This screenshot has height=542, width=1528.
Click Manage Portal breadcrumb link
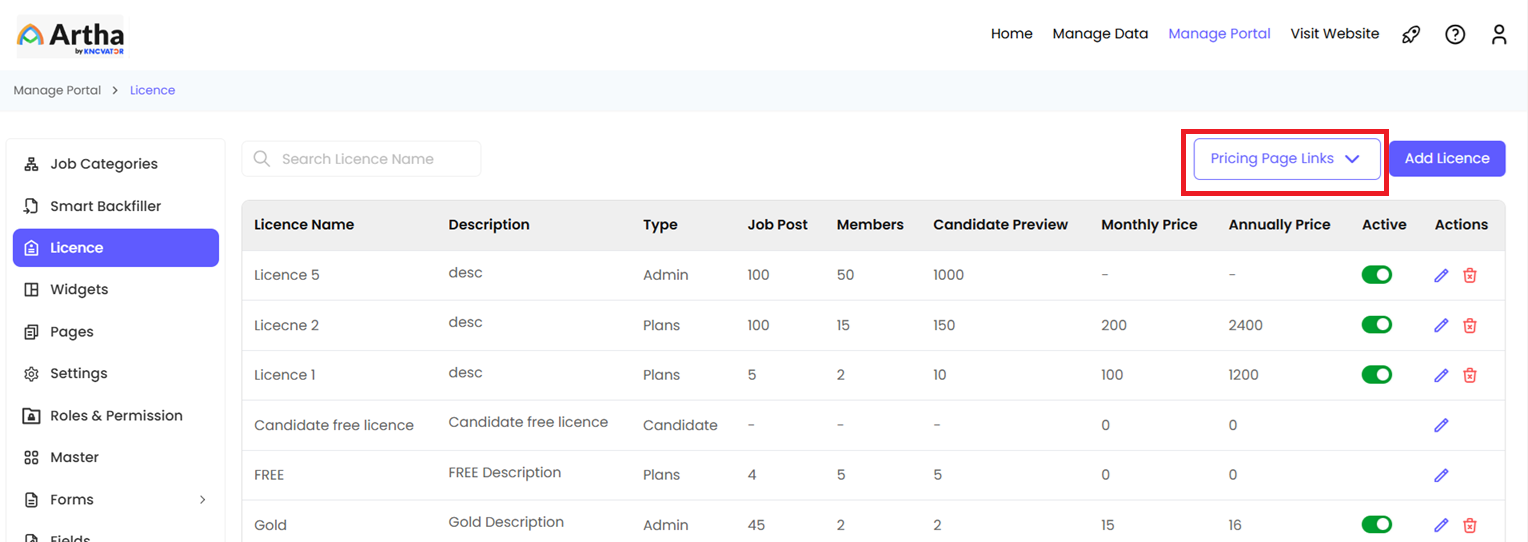pos(57,90)
